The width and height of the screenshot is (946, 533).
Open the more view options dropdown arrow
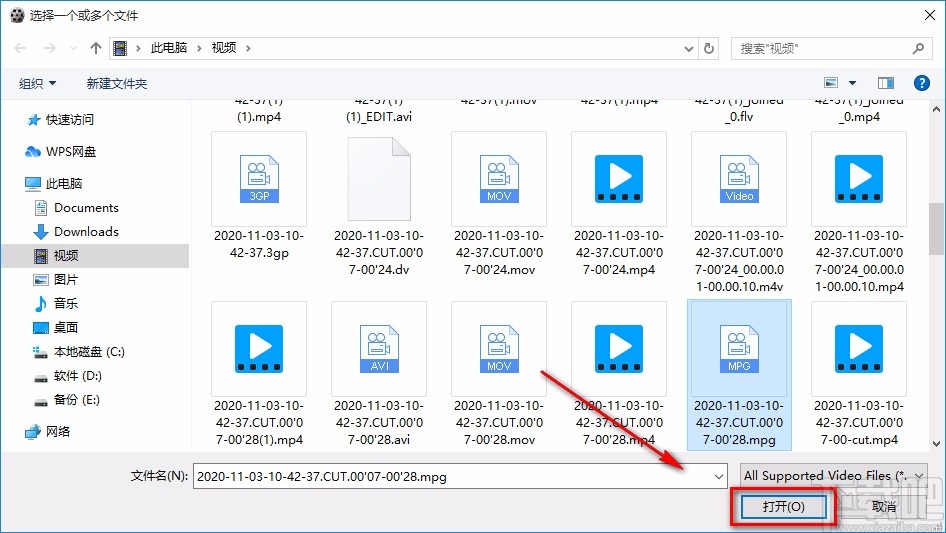[x=852, y=83]
